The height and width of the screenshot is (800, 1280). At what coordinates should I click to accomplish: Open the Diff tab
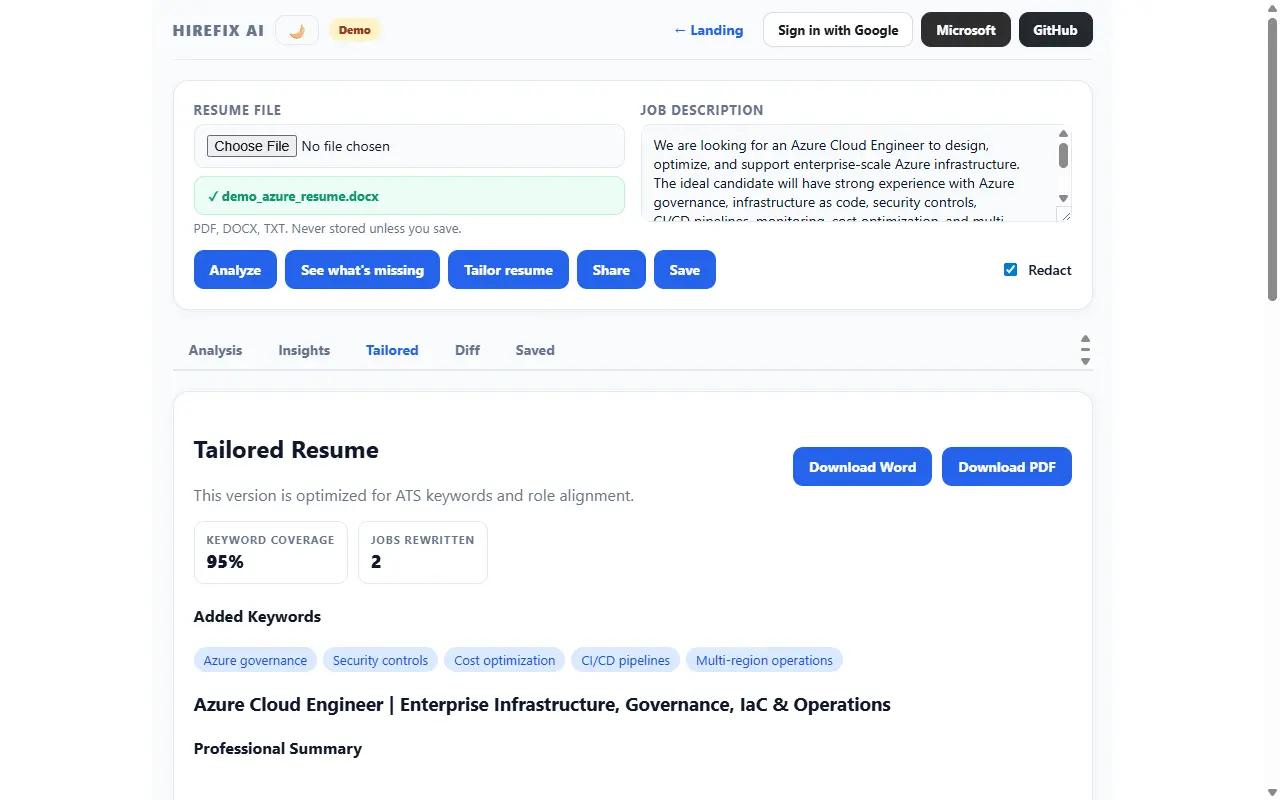click(x=467, y=350)
